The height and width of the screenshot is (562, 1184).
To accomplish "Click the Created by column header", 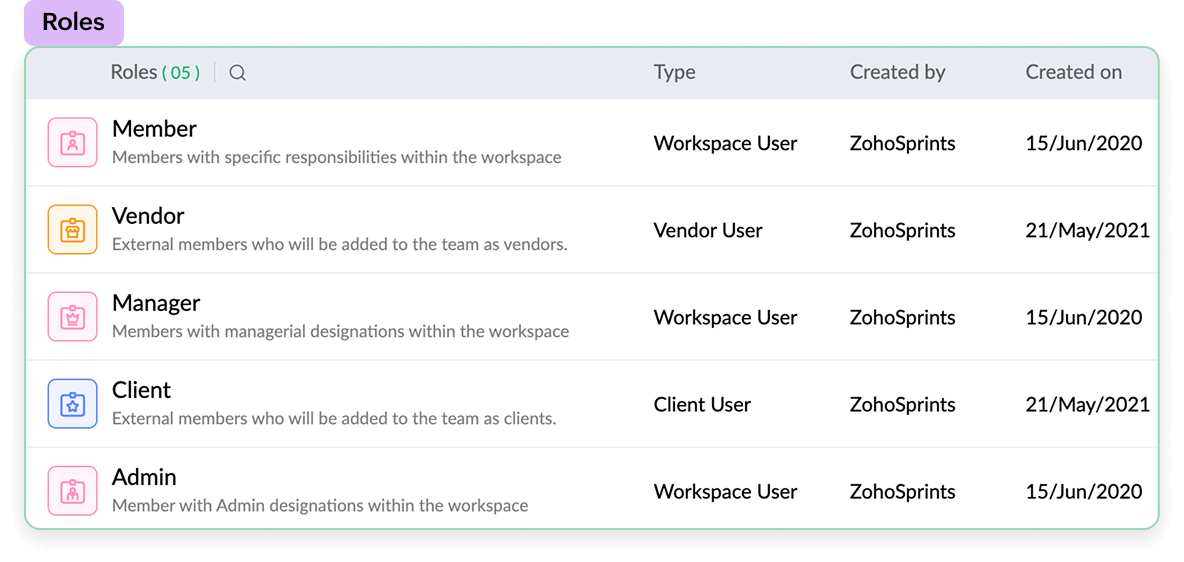I will (897, 72).
